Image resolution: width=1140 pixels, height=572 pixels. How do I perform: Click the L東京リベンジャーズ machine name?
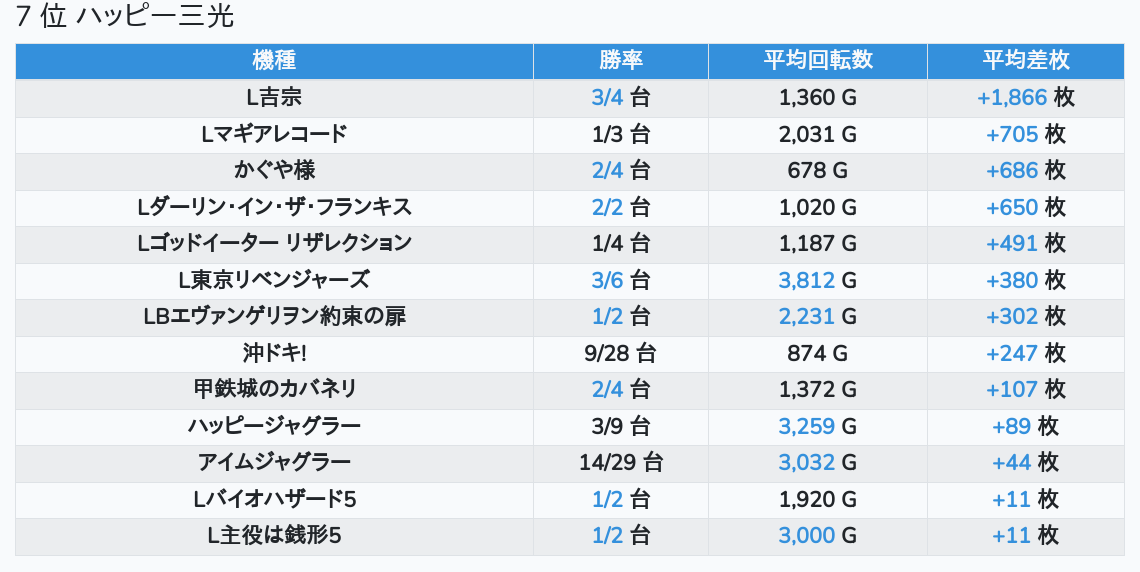pos(274,280)
